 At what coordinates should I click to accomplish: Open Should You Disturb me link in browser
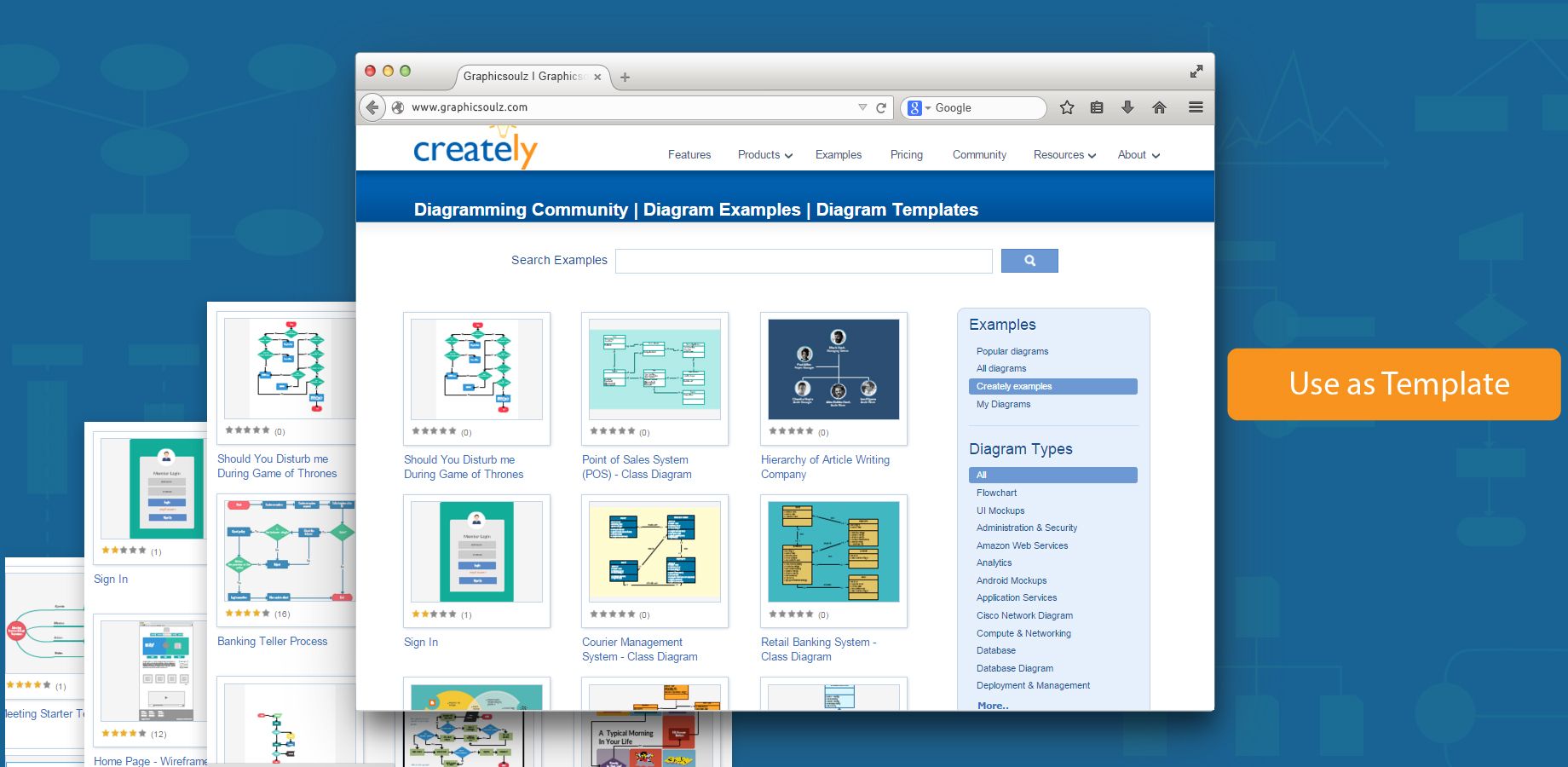click(x=464, y=467)
